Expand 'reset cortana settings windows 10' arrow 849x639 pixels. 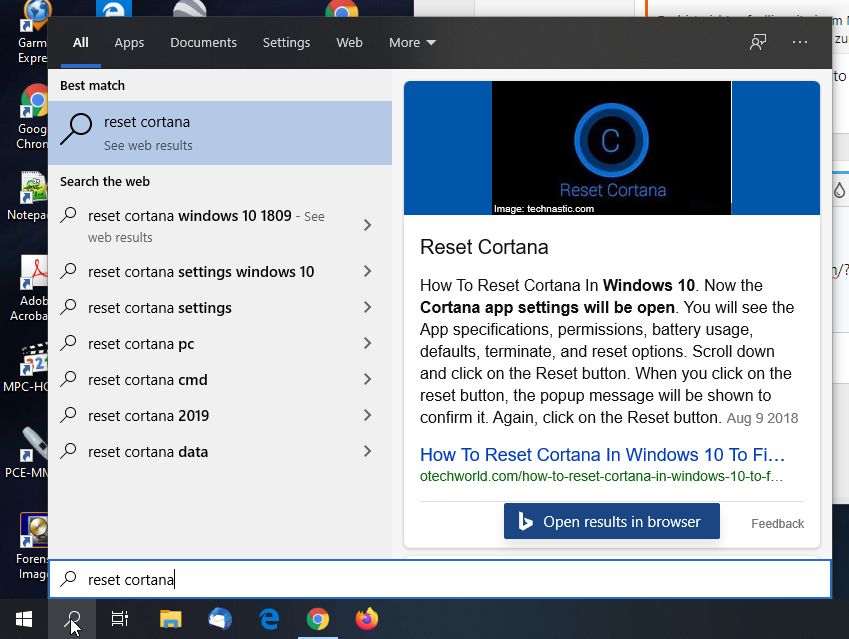tap(368, 271)
